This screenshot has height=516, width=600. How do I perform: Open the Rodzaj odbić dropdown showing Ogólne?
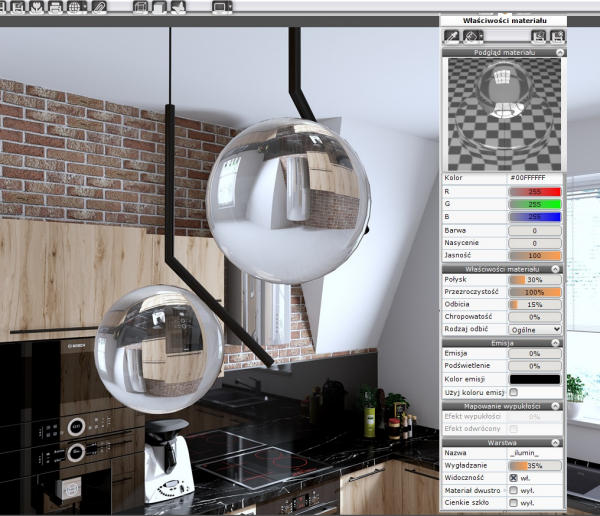point(535,330)
